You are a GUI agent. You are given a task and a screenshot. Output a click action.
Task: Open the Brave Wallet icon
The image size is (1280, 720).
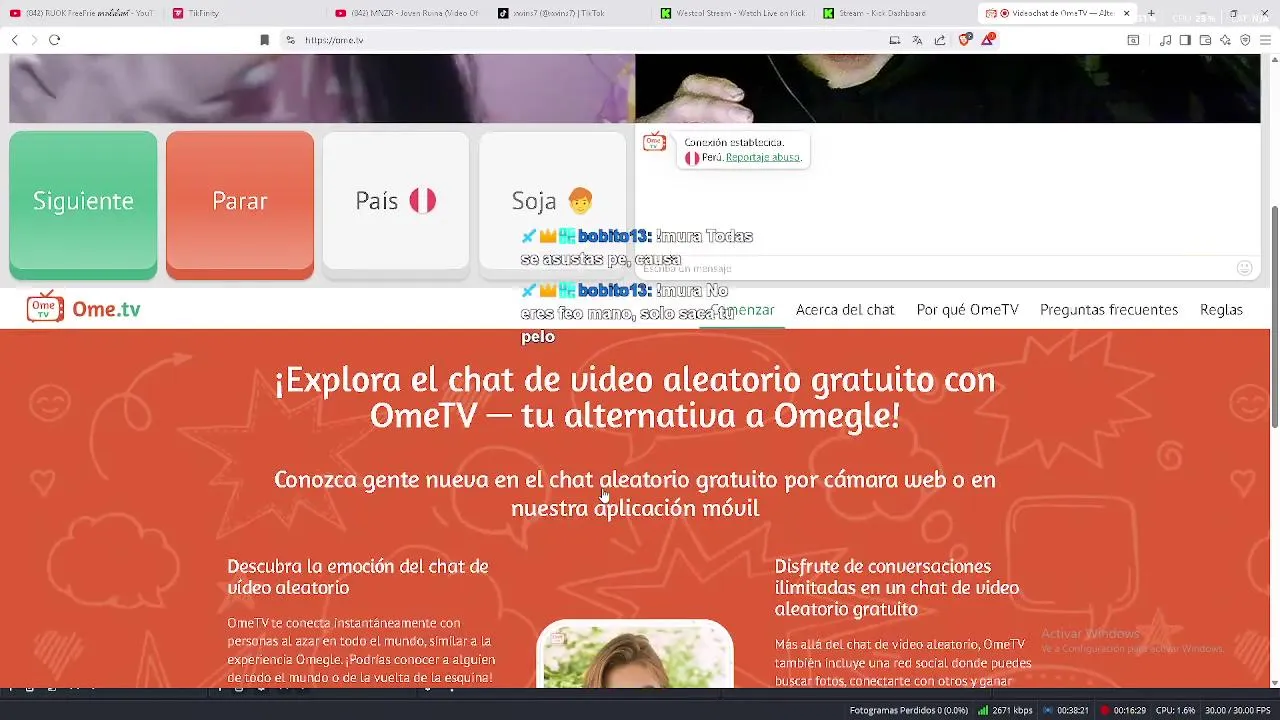(x=1205, y=40)
